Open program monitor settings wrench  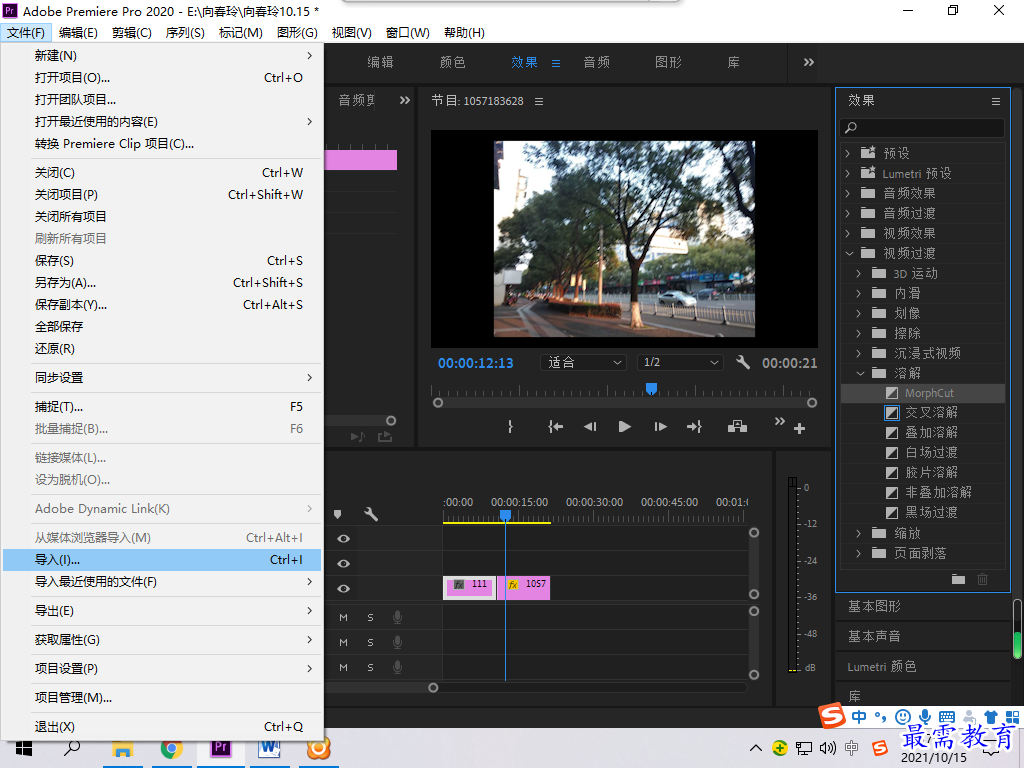coord(743,362)
